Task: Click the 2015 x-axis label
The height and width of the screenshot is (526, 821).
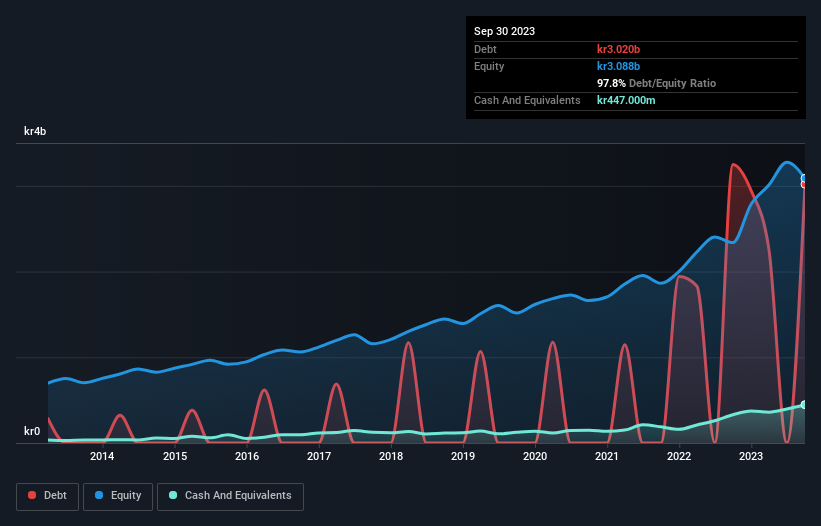Action: tap(175, 456)
